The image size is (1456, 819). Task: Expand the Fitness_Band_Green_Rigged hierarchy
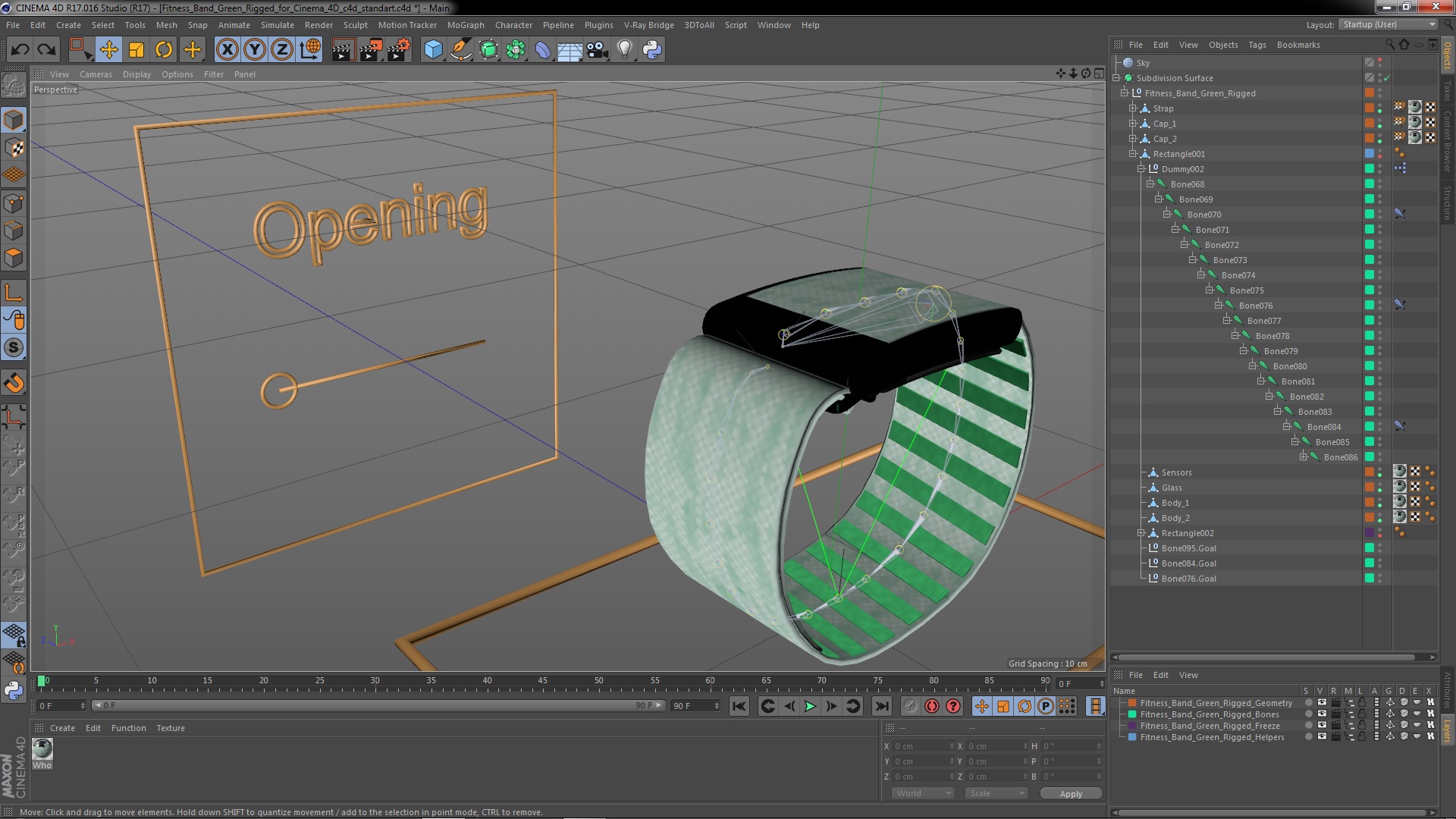(x=1124, y=93)
